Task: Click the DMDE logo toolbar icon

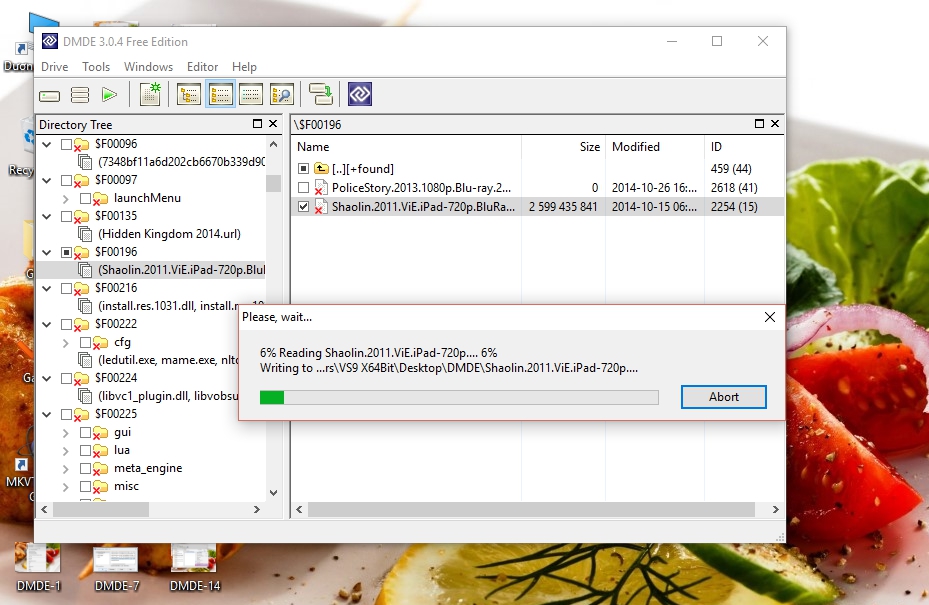Action: click(x=360, y=94)
